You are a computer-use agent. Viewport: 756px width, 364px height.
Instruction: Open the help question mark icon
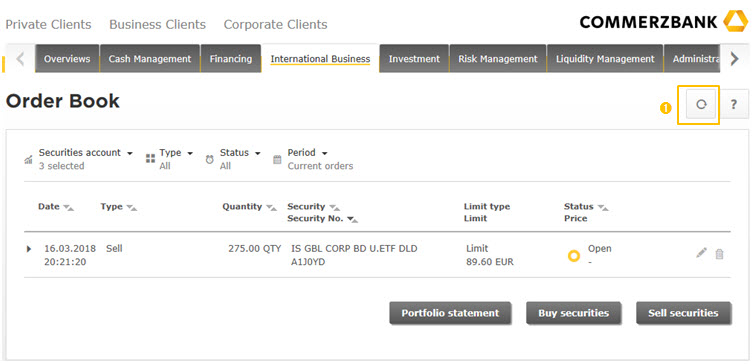(x=733, y=105)
